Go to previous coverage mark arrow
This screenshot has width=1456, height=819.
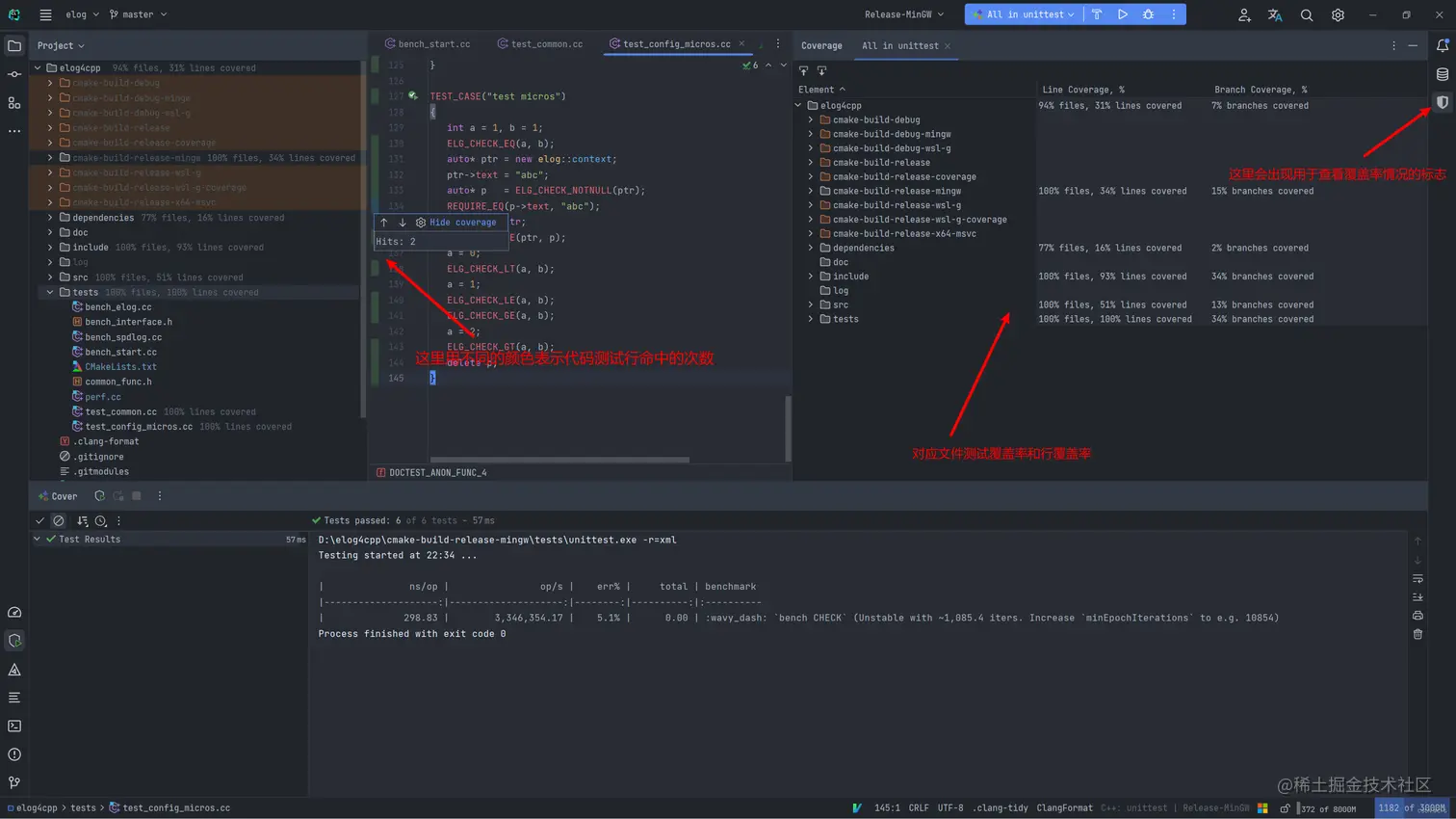point(383,223)
